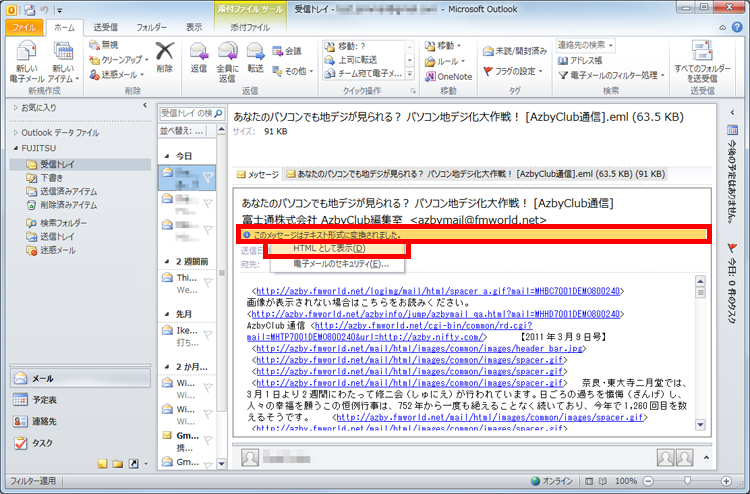Screen dimensions: 750x494
Task: Create a new email with 新しい電子メール
Action: tap(27, 62)
